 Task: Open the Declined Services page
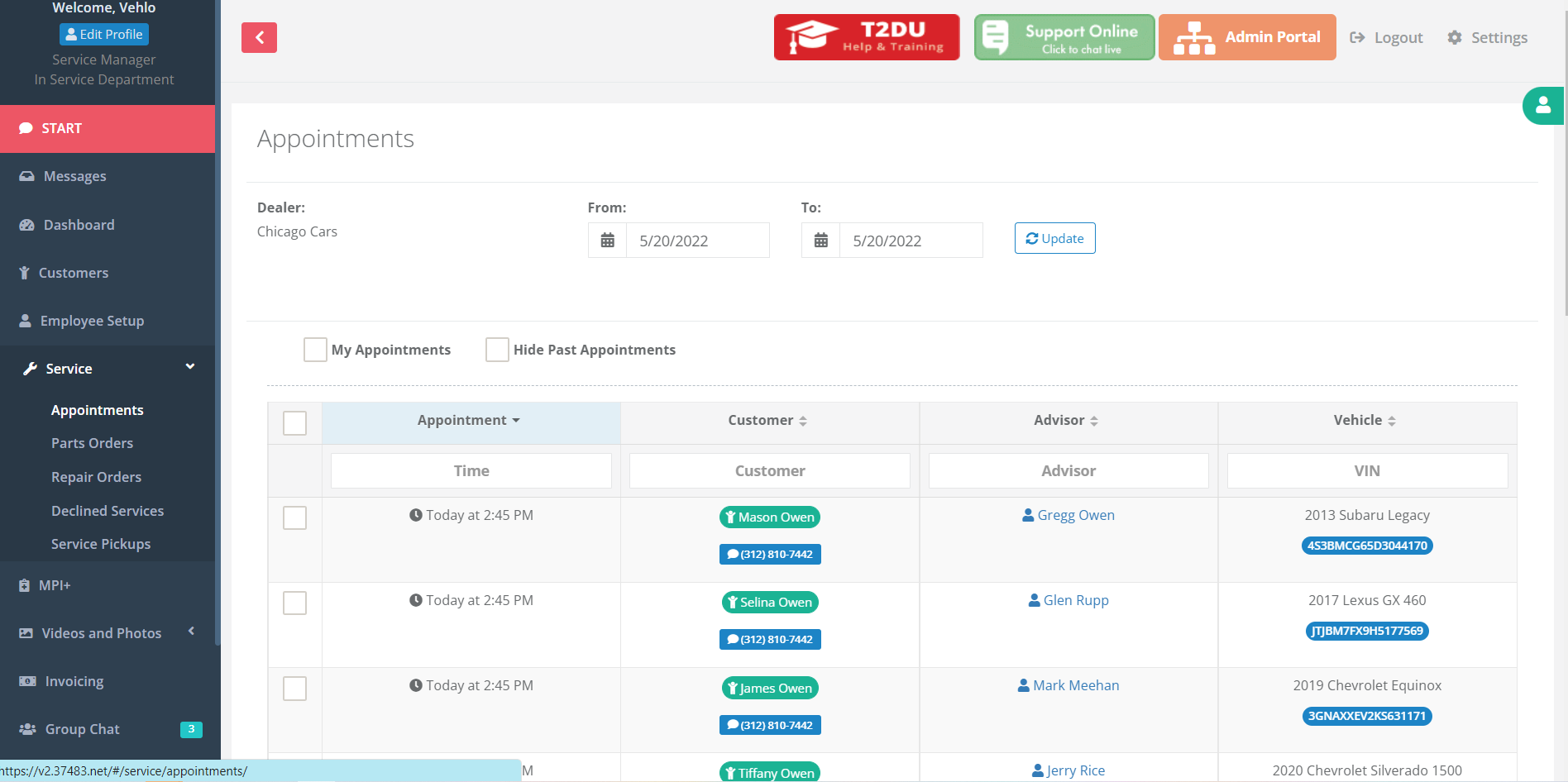[x=108, y=510]
